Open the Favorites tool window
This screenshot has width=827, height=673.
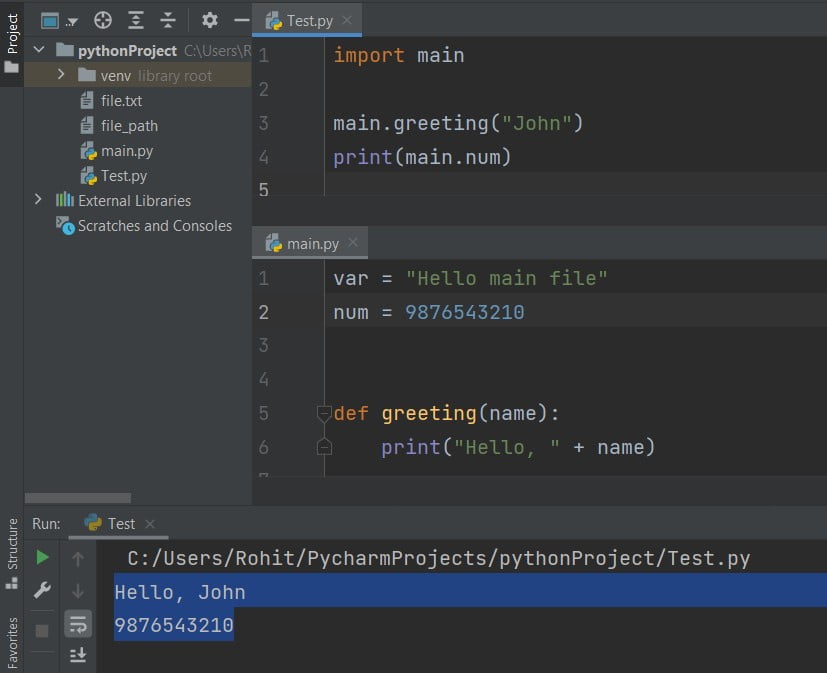[12, 630]
